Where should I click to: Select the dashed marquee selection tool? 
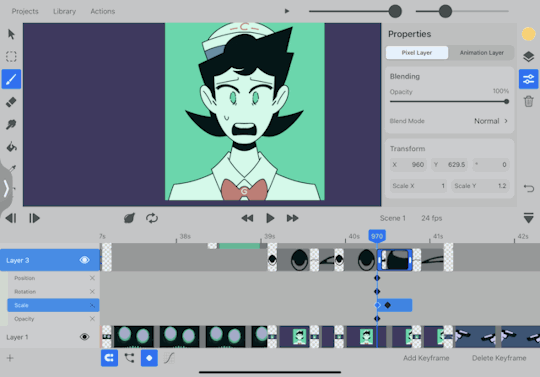click(x=11, y=56)
